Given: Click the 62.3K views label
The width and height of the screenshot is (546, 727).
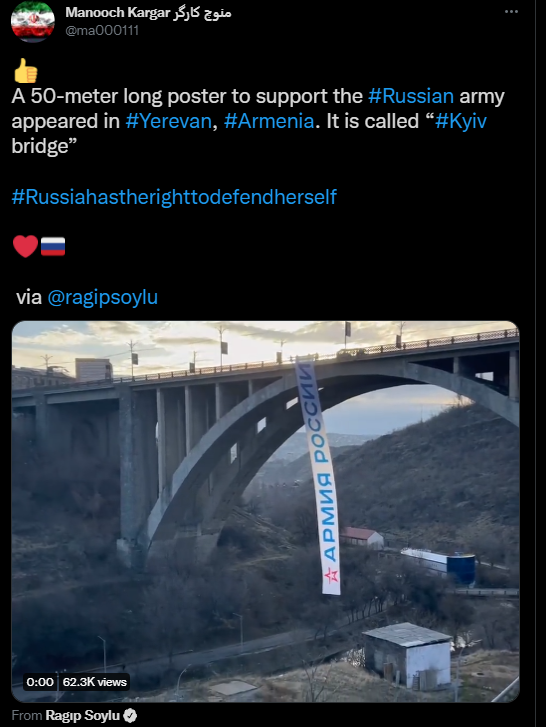Looking at the screenshot, I should click(95, 682).
